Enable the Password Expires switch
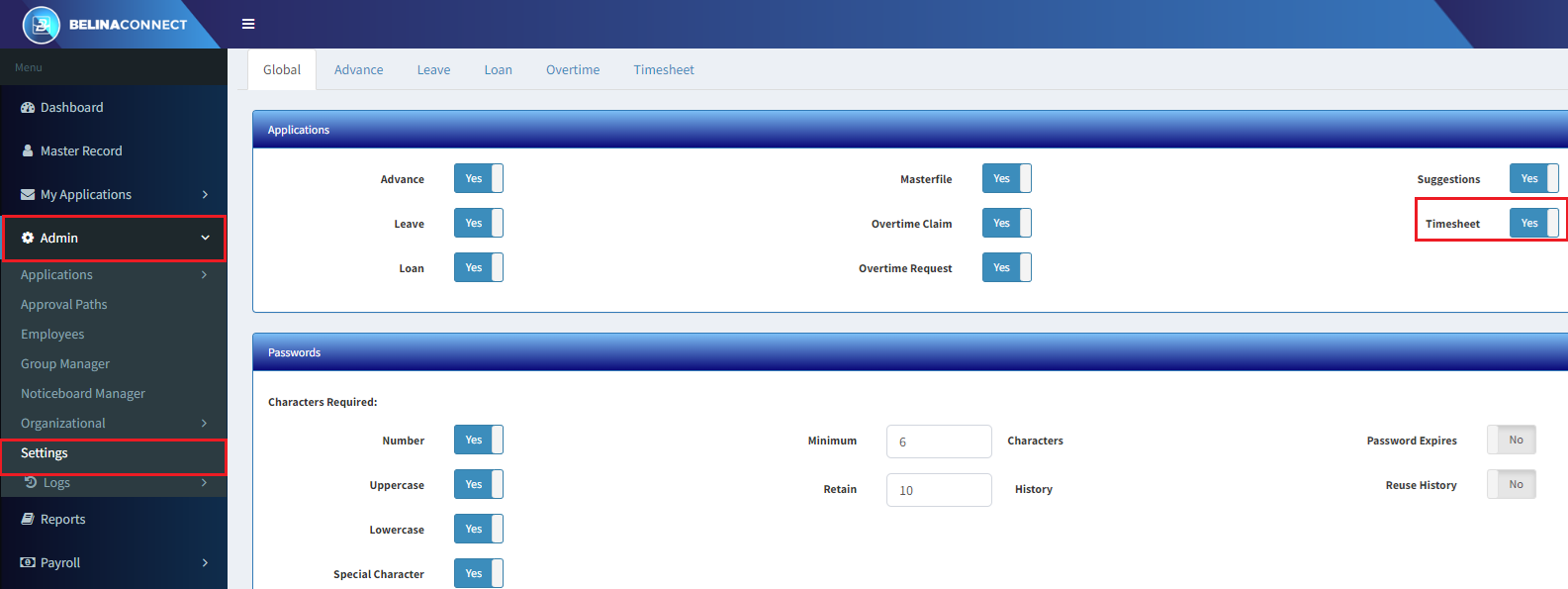Screen dimensions: 1568x589 tap(1512, 440)
